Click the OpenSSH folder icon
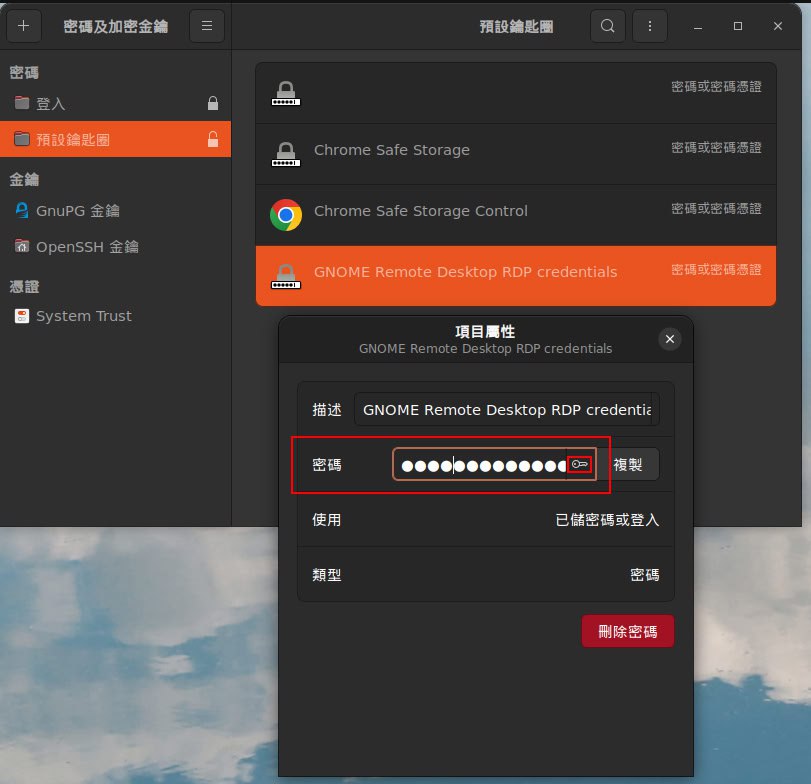The image size is (811, 784). click(22, 246)
